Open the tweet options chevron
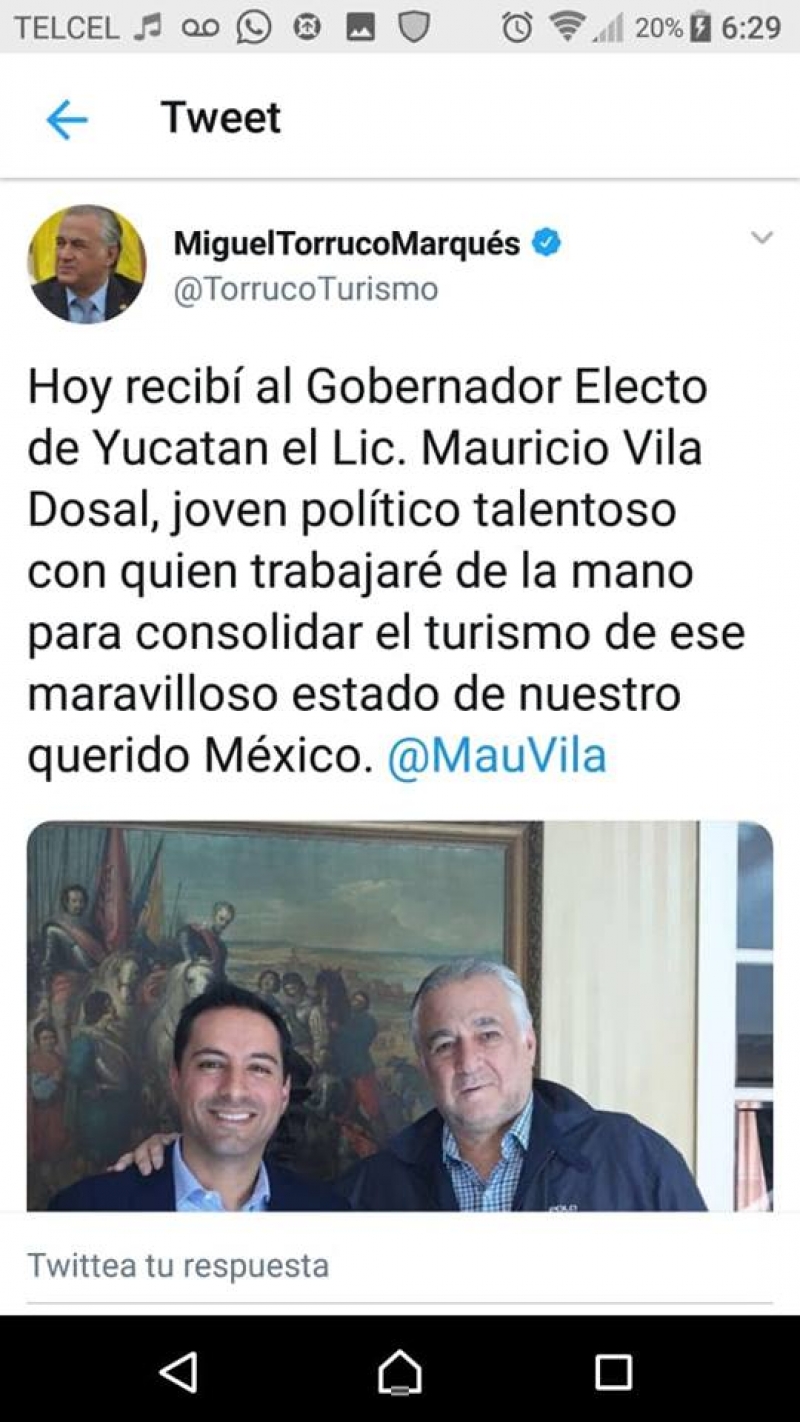Screen dimensions: 800x1422 (x=762, y=238)
